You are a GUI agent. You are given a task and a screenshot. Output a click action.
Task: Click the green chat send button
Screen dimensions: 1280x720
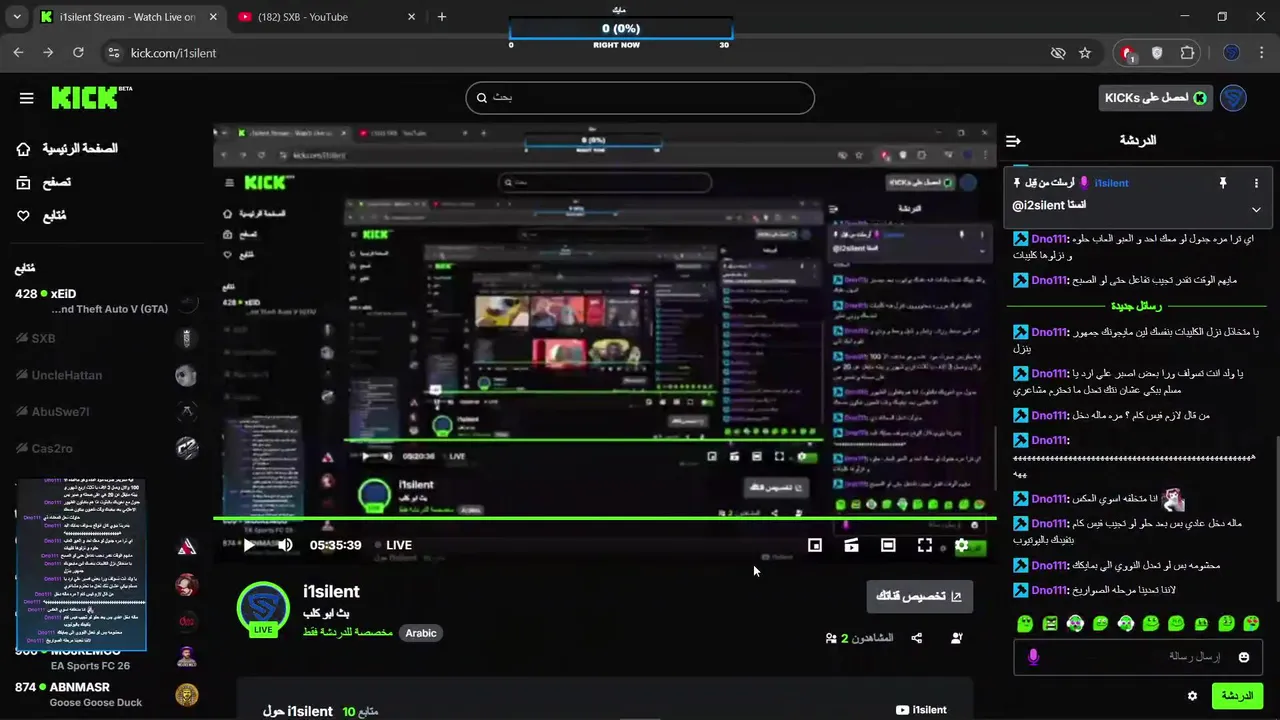pyautogui.click(x=1237, y=696)
